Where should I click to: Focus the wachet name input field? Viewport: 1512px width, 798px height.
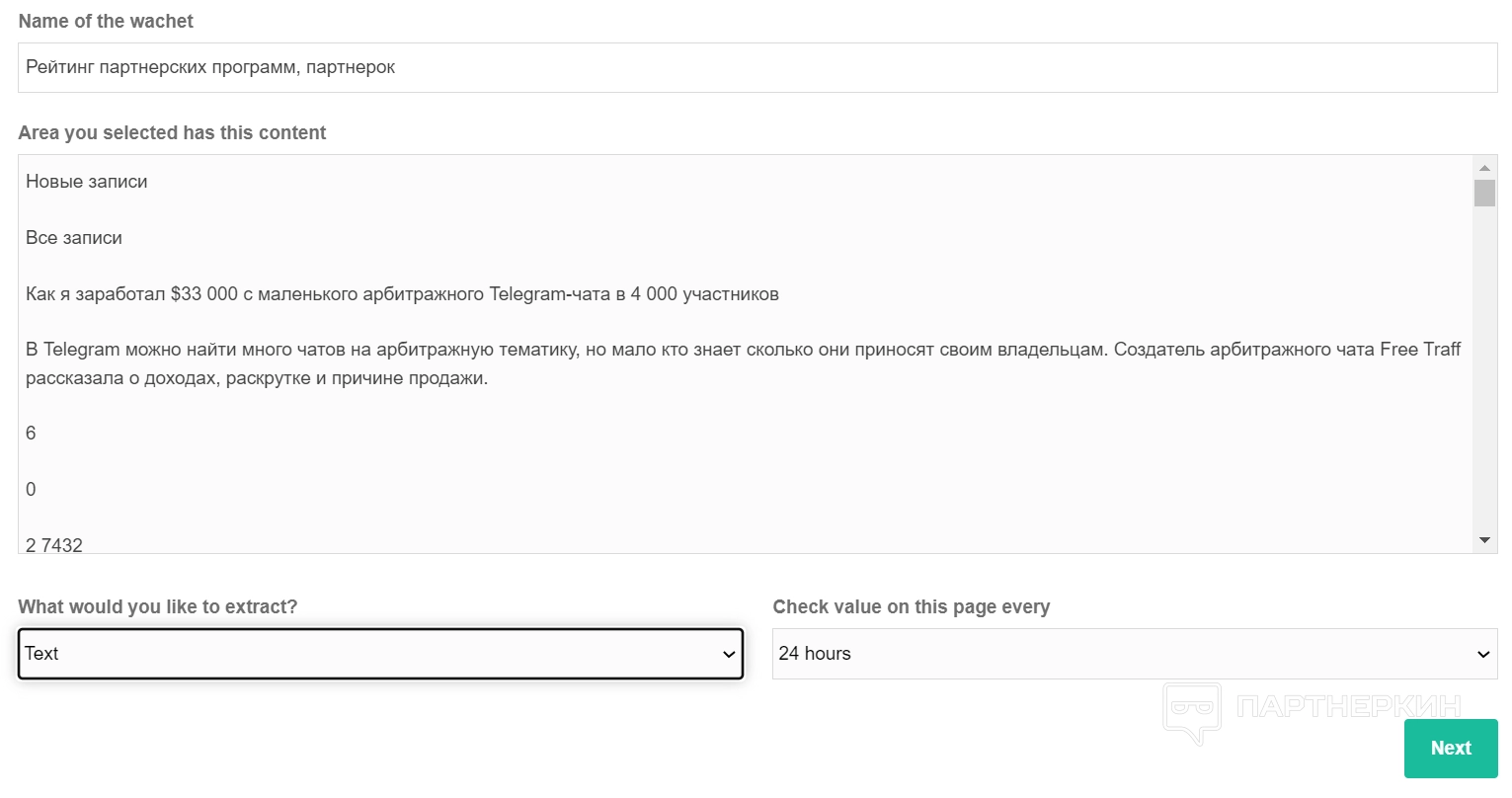tap(756, 68)
